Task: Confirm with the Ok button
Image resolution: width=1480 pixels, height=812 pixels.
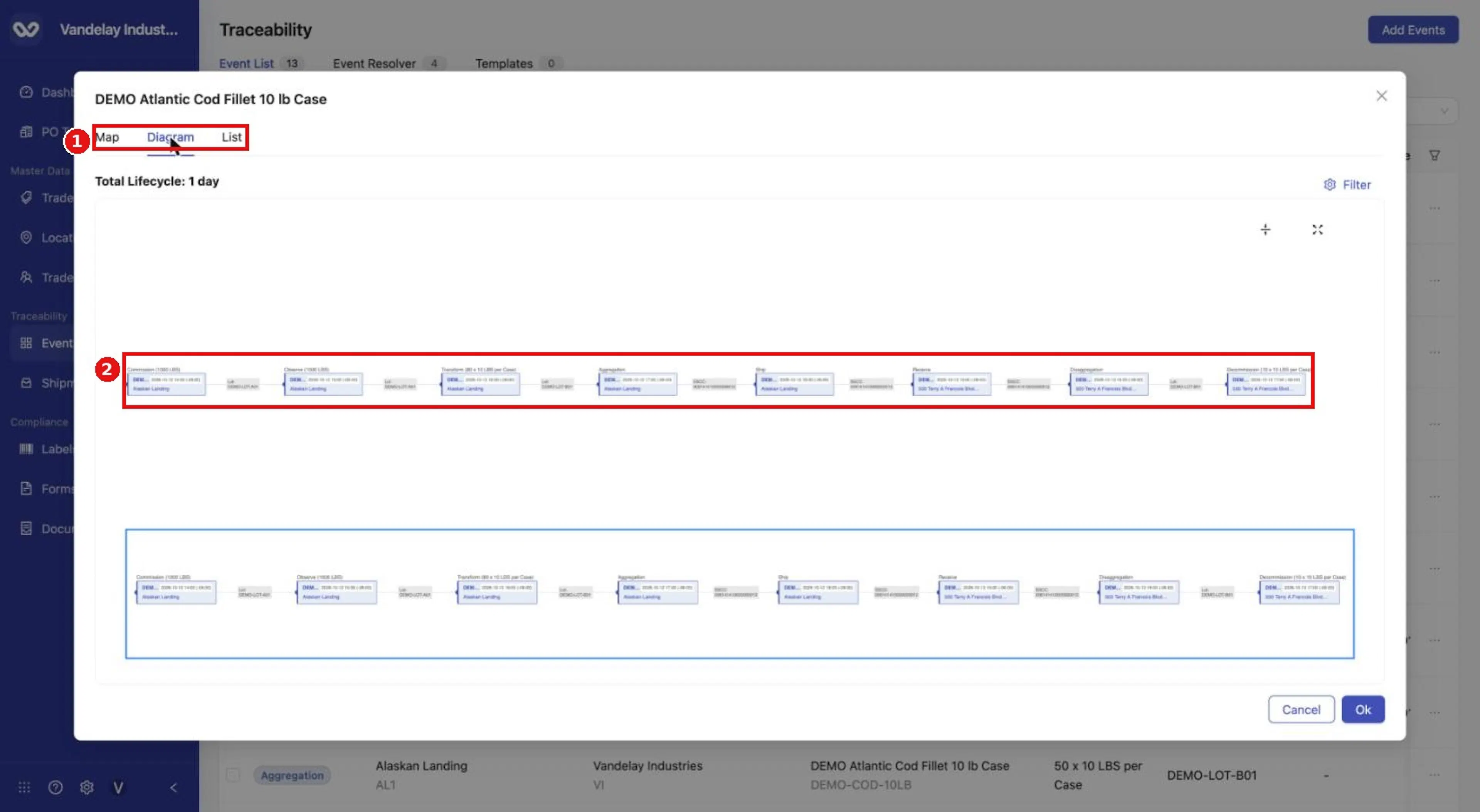Action: click(1363, 709)
